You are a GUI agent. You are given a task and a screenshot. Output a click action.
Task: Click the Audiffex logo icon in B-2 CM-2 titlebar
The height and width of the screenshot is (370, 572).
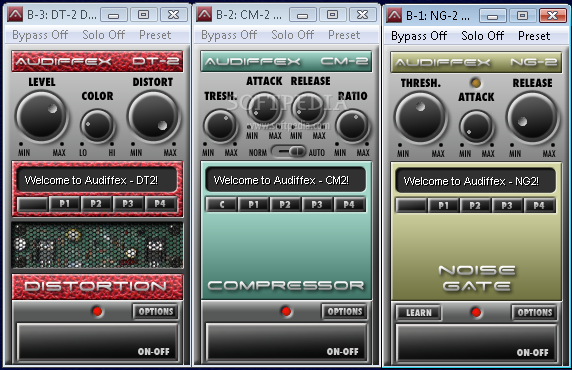point(204,15)
